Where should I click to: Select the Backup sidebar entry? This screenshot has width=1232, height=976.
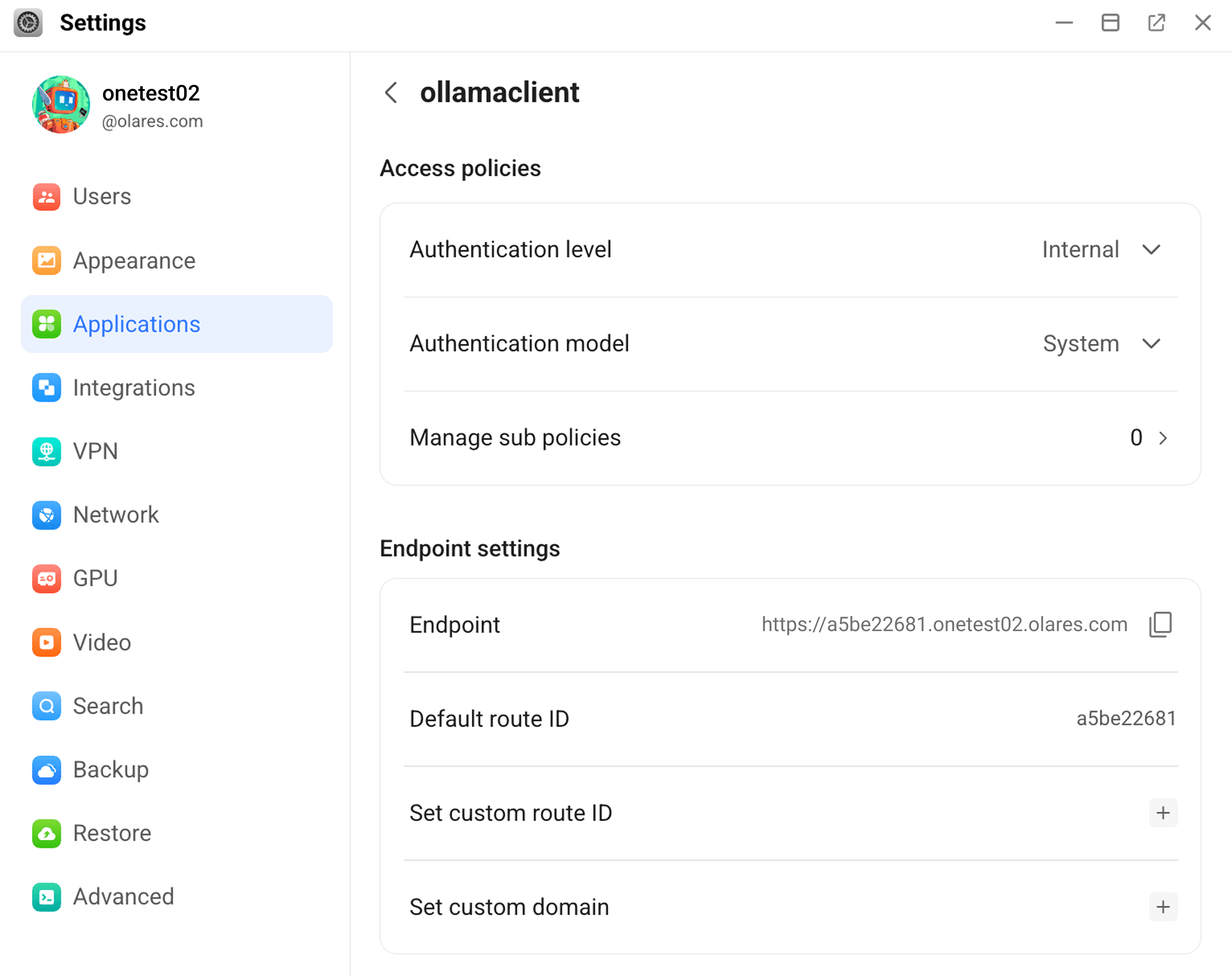click(x=110, y=770)
